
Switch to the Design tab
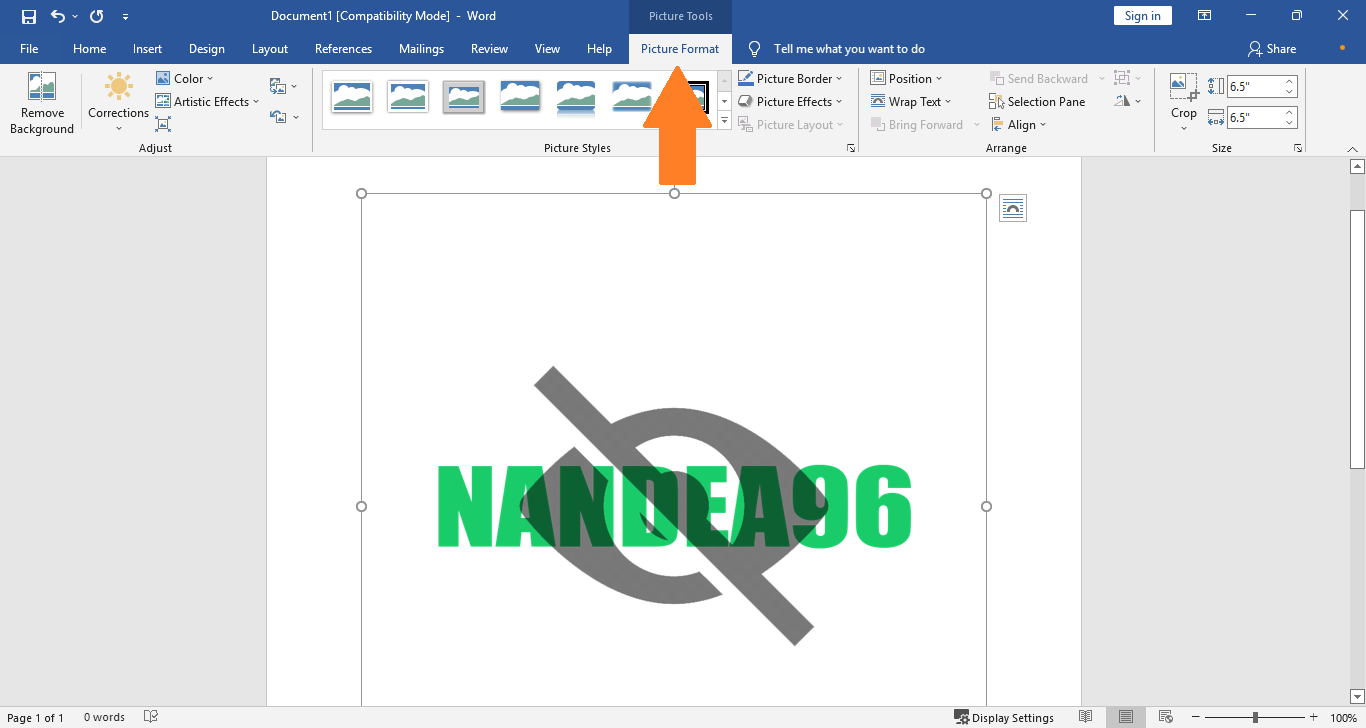[x=207, y=49]
